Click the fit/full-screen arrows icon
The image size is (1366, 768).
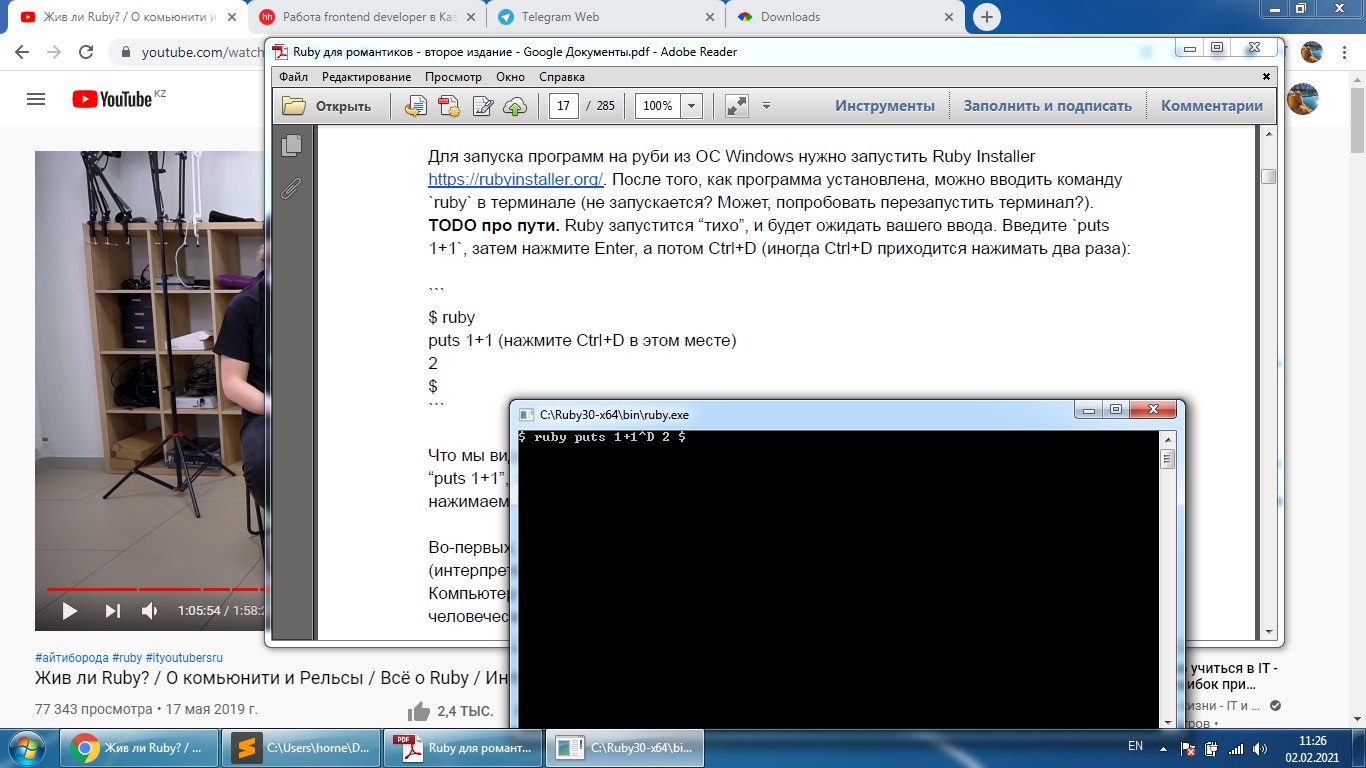737,106
